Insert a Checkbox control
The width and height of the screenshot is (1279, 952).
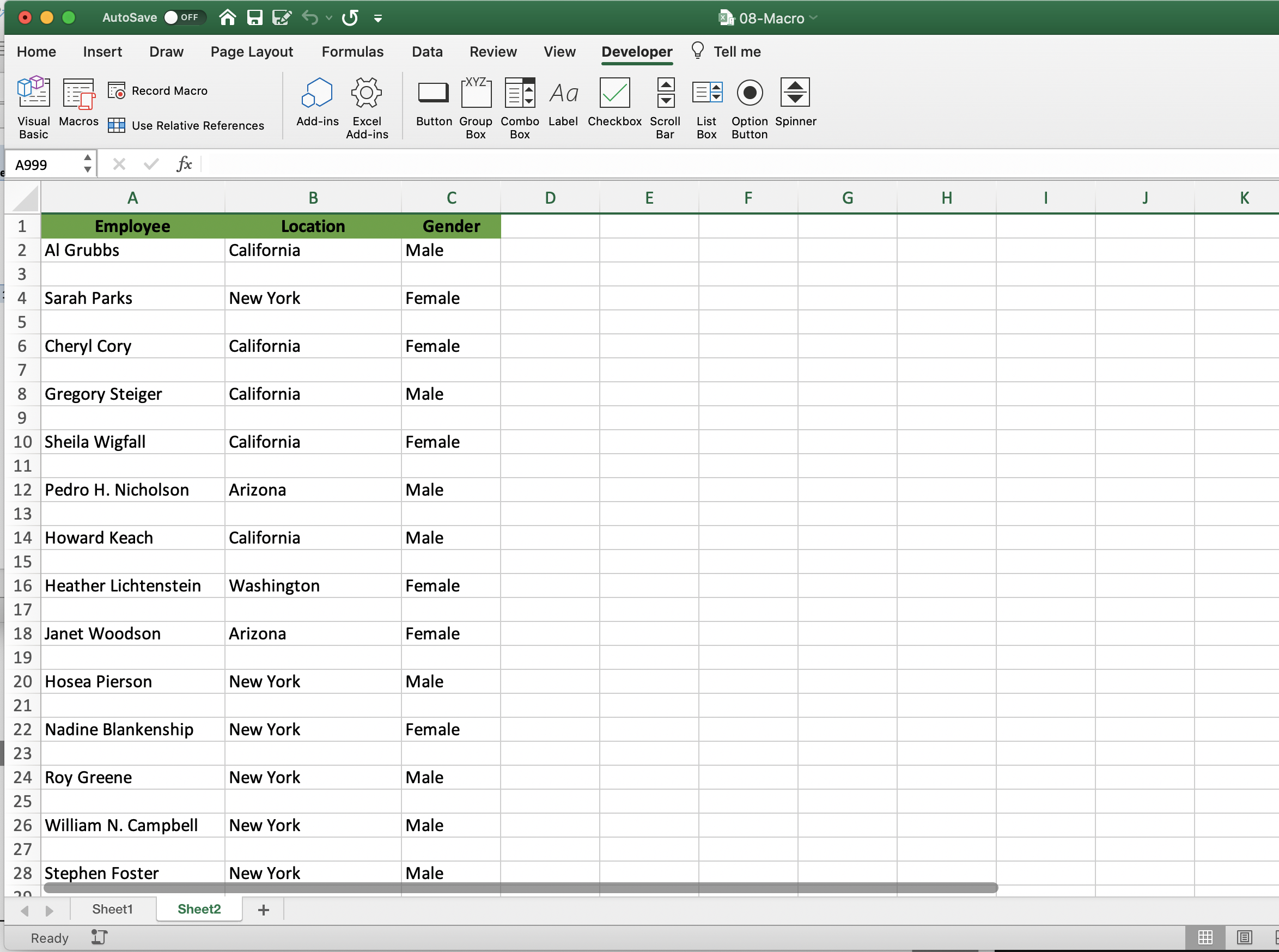pyautogui.click(x=614, y=101)
